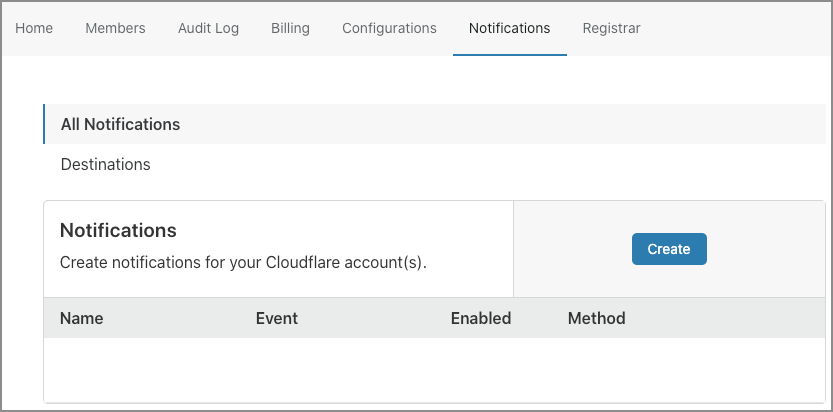Click the blue marker beside All Notifications

[44, 124]
